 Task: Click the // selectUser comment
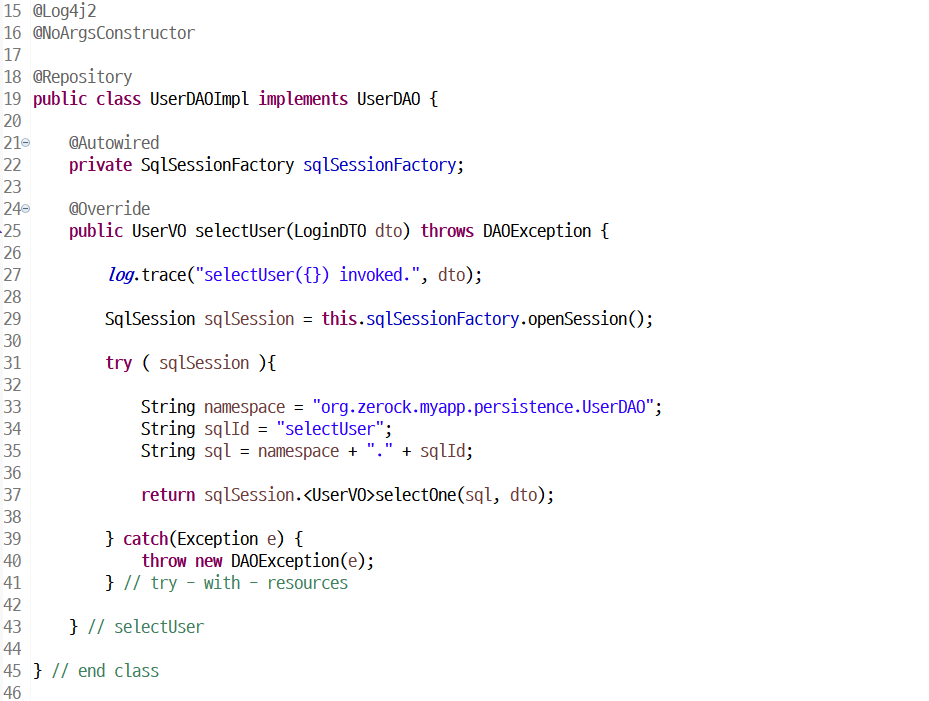coord(146,627)
